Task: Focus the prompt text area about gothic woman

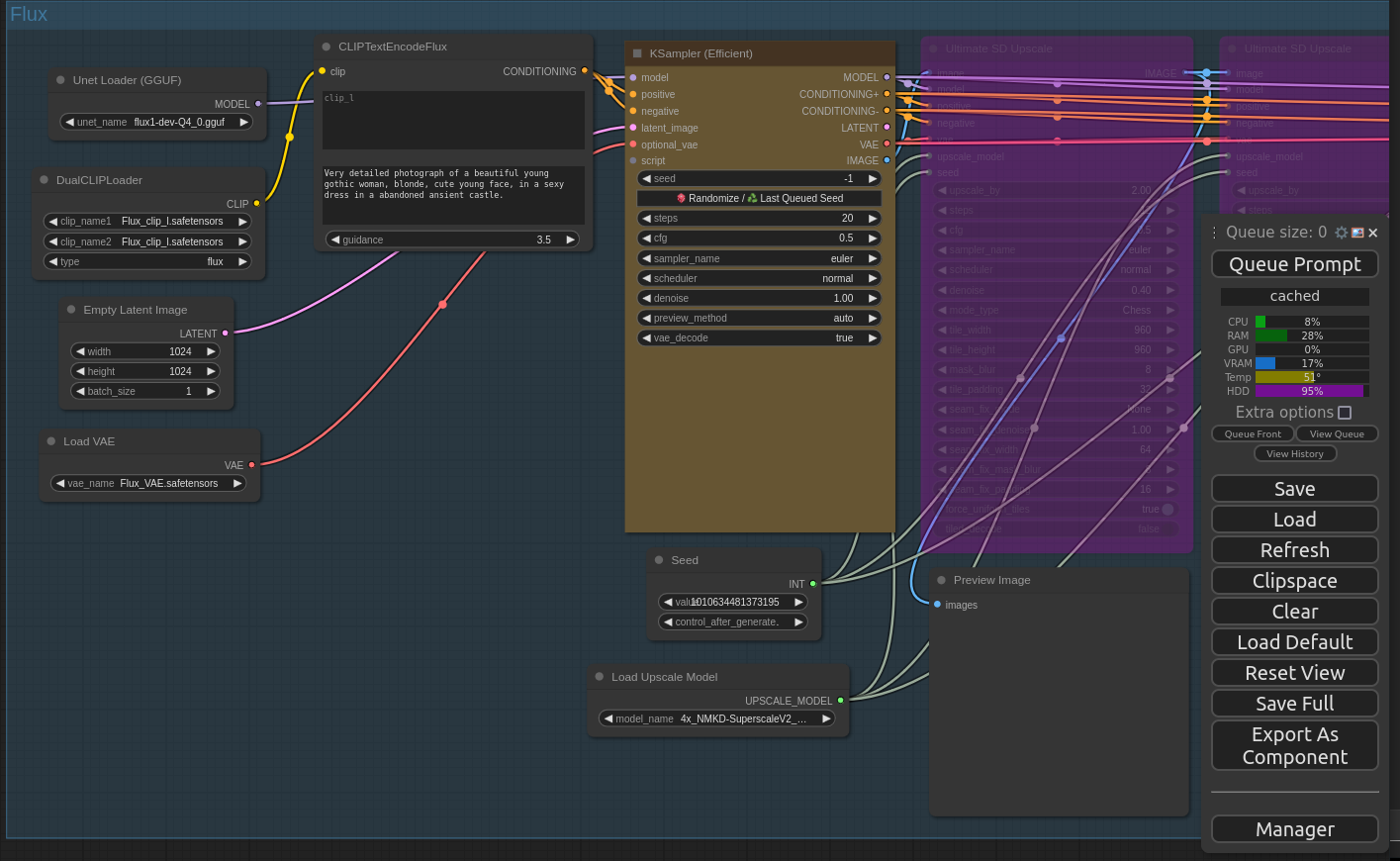Action: [453, 195]
